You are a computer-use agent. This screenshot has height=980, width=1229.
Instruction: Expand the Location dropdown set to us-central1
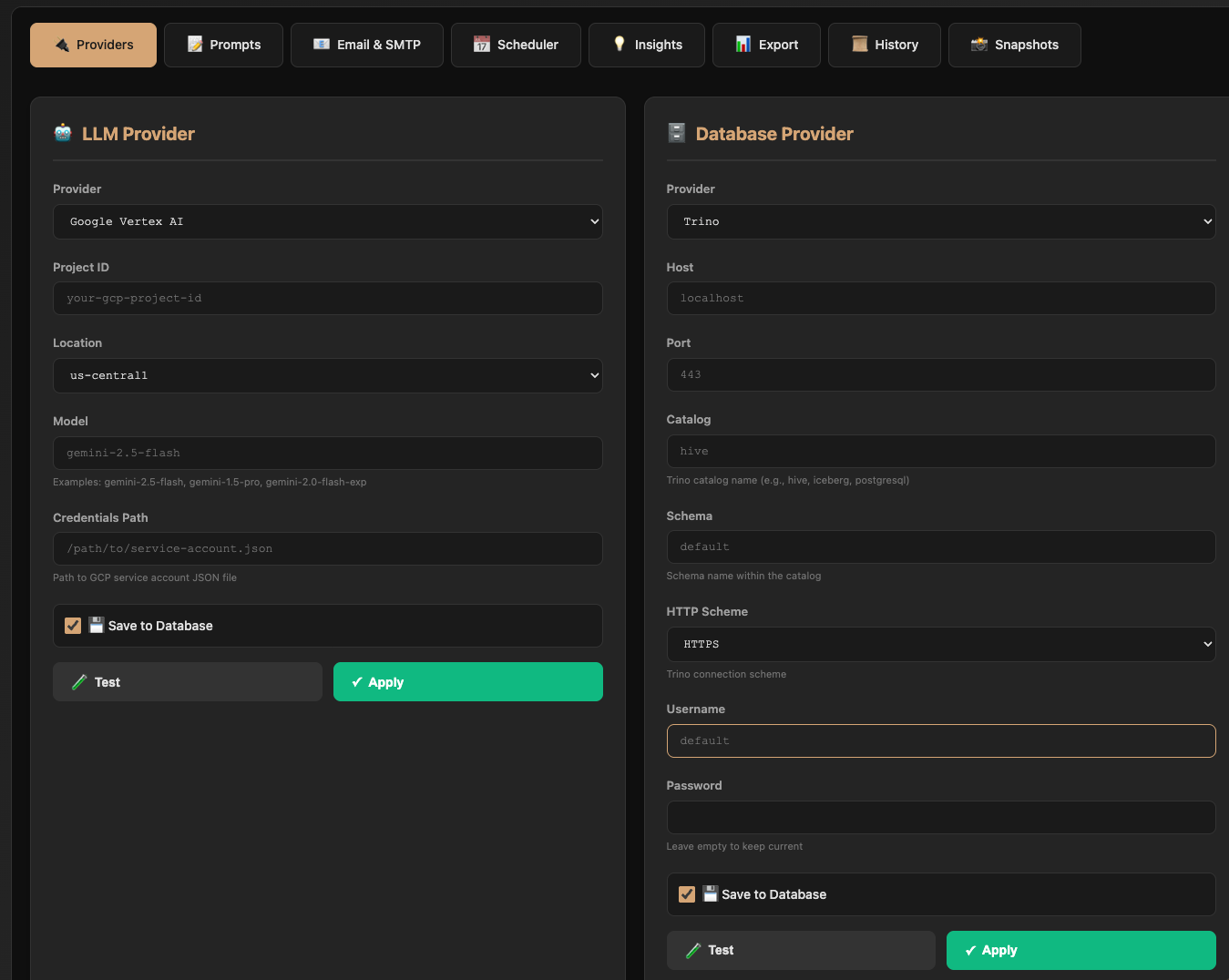pos(327,375)
